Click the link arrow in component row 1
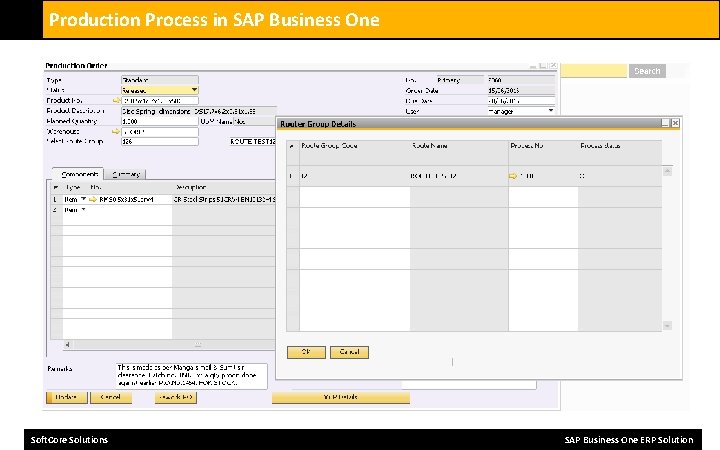This screenshot has height=450, width=720. pos(93,199)
